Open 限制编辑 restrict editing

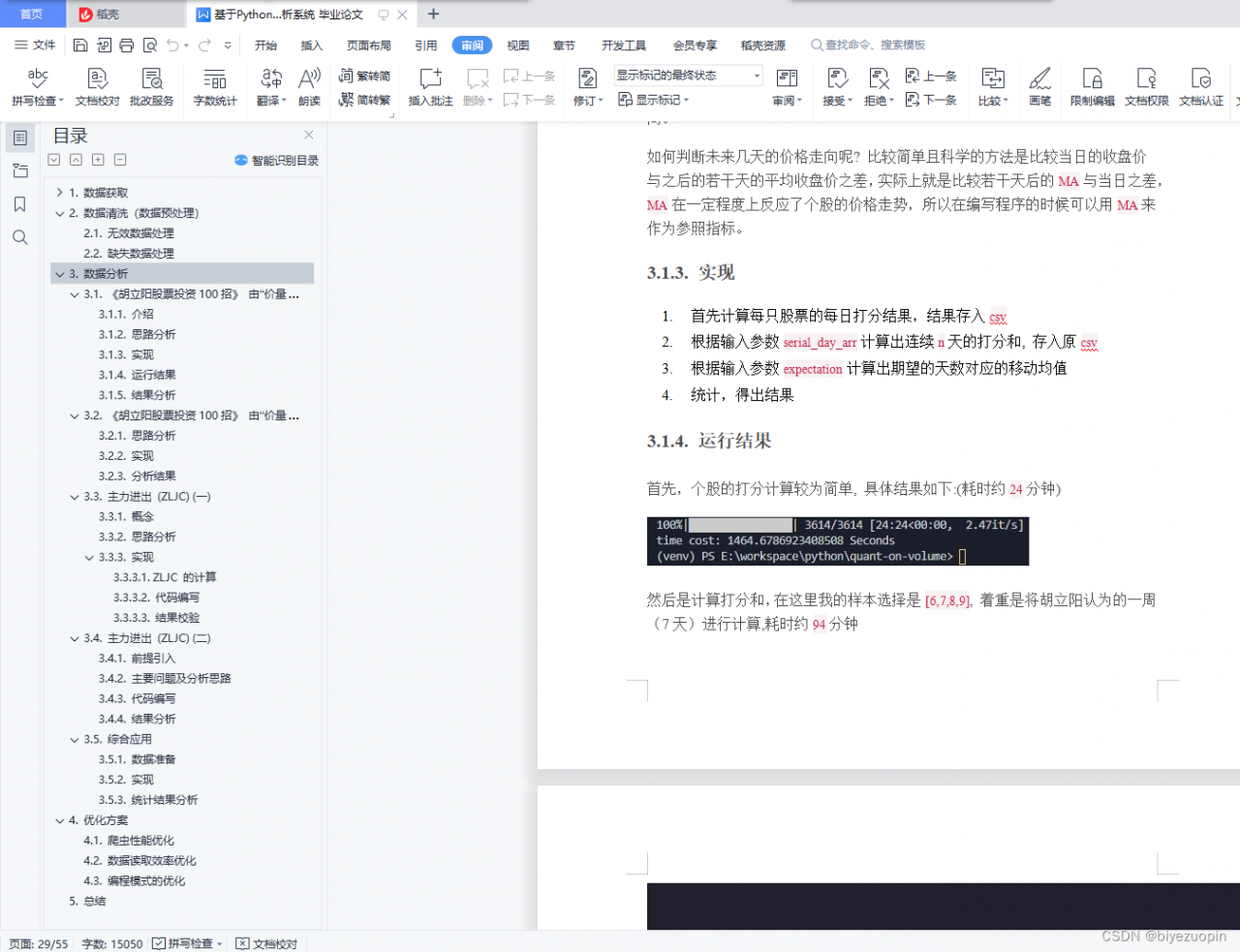pyautogui.click(x=1091, y=85)
